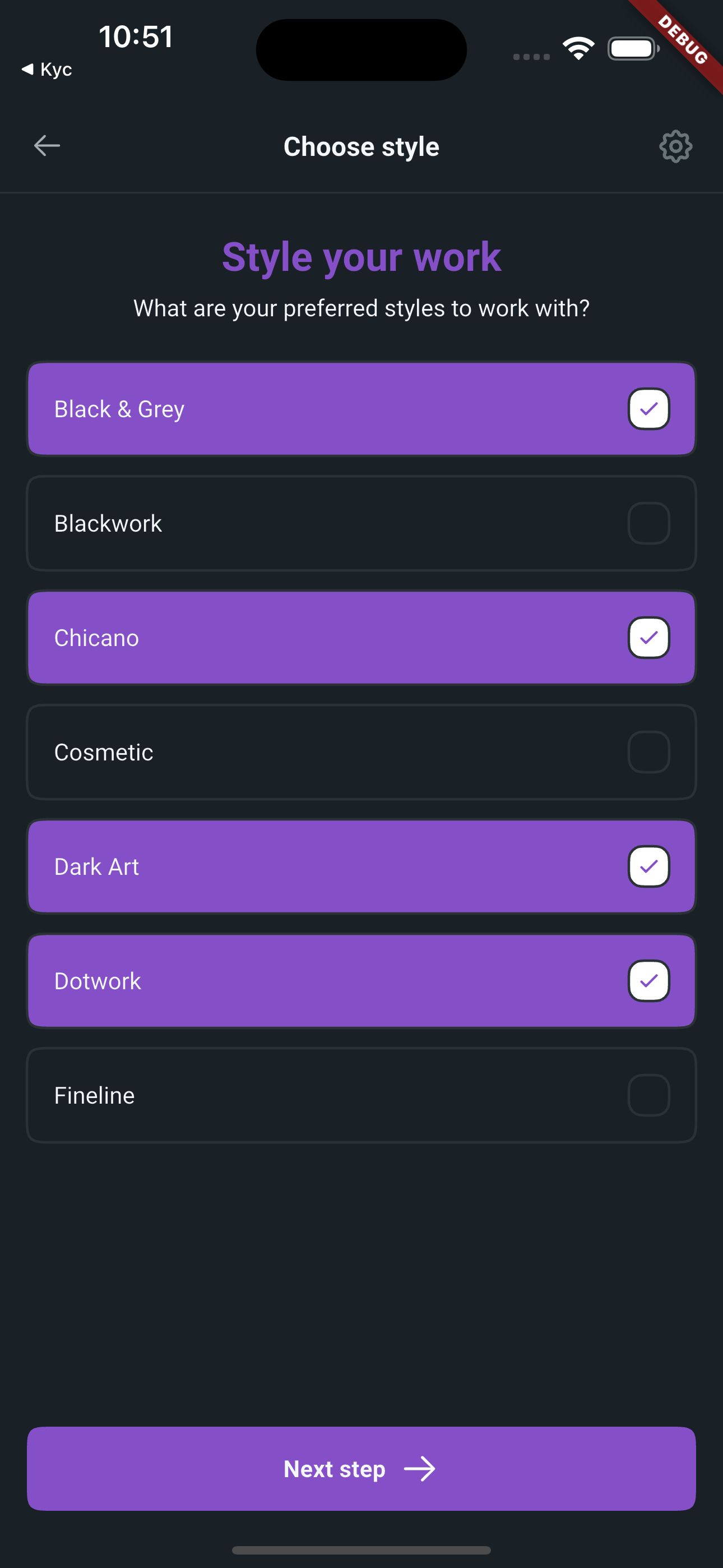723x1568 pixels.
Task: Deselect the Dotwork checkbox
Action: coord(649,981)
